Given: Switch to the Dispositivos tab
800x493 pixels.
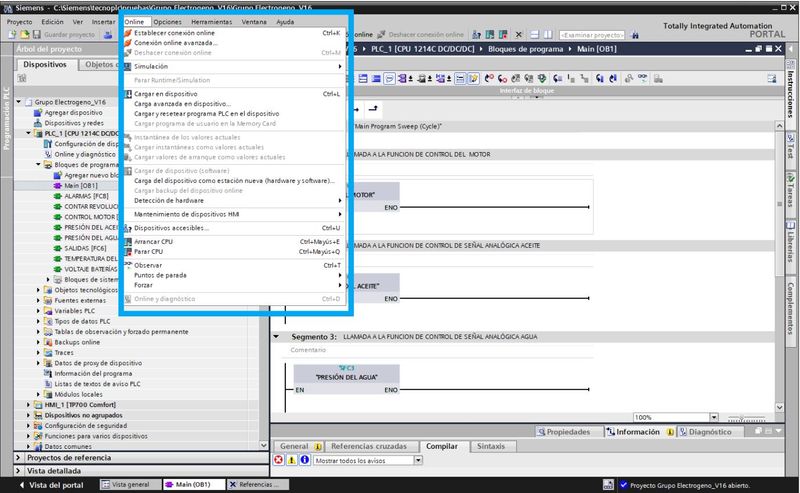Looking at the screenshot, I should (45, 64).
